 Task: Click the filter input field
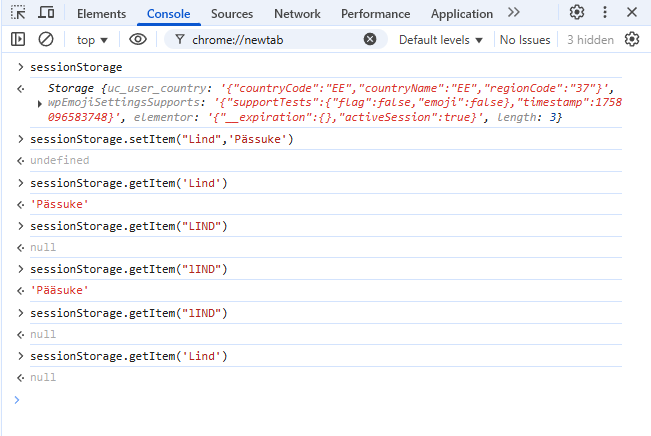[x=270, y=39]
